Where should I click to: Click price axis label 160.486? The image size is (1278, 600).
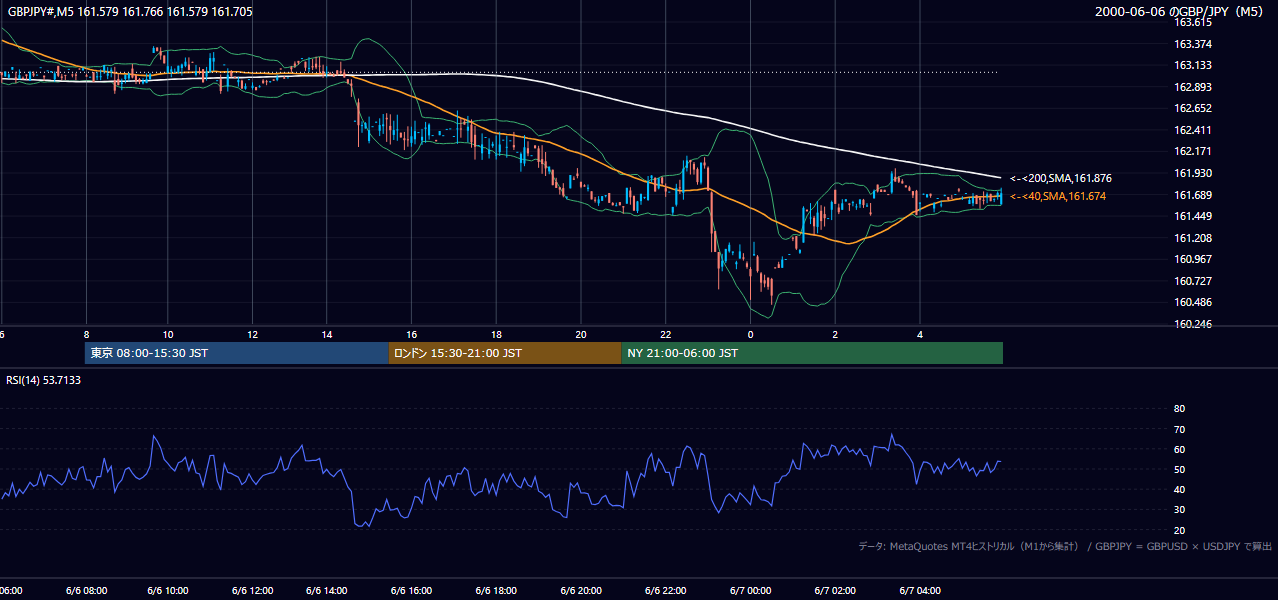[1193, 302]
